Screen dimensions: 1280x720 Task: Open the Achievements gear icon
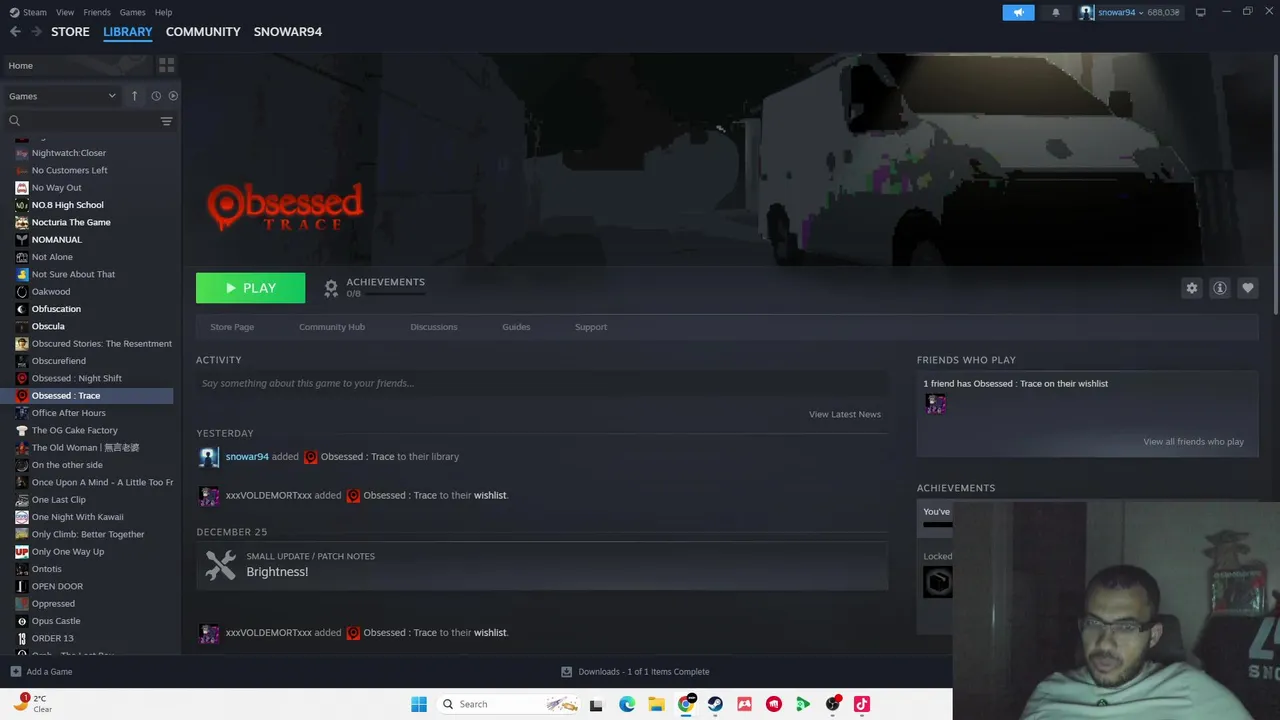[331, 288]
